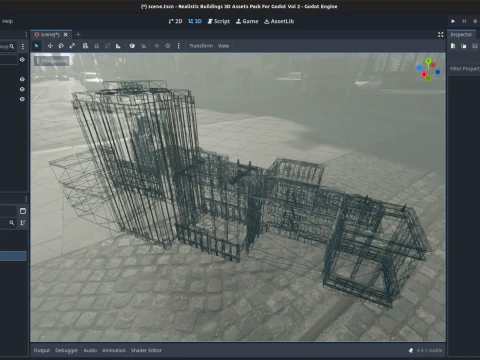Open the View menu in viewport toolbar
The image size is (480, 360).
(223, 46)
